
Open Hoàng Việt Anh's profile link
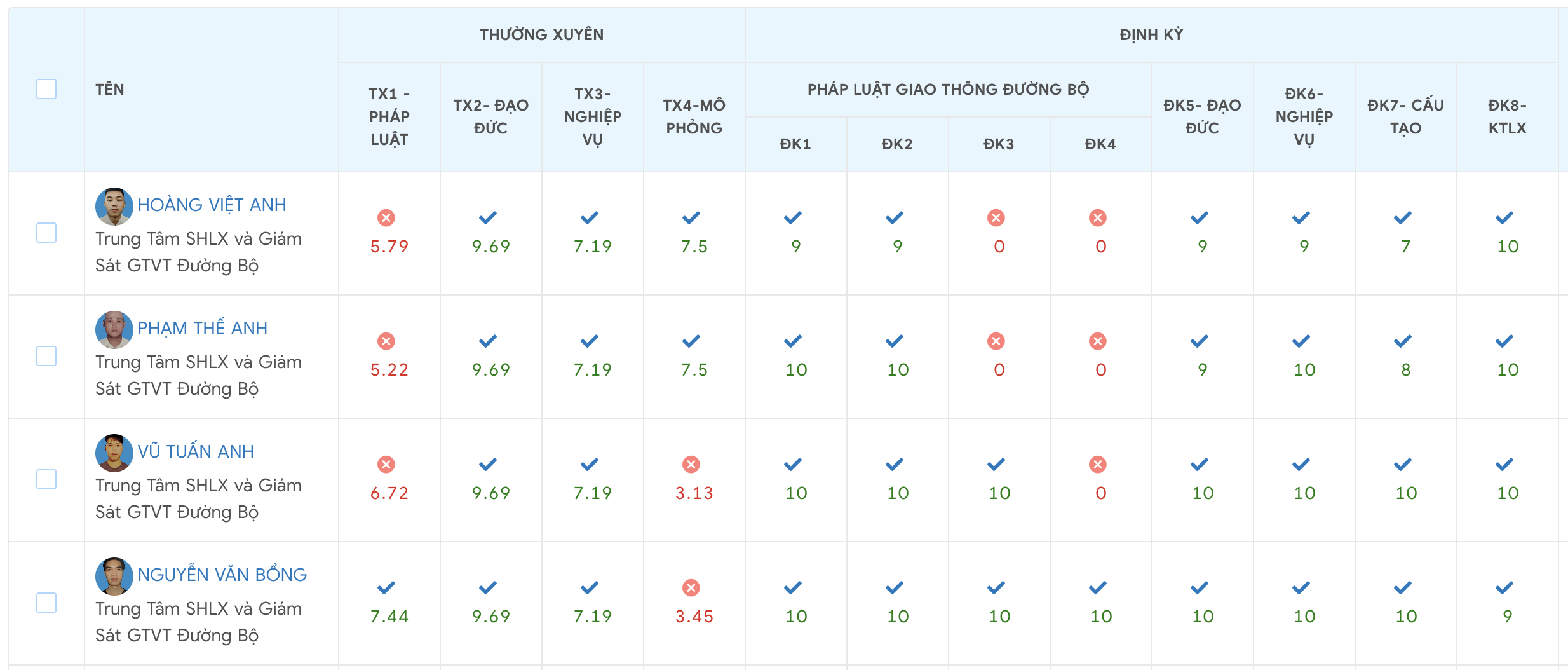click(212, 205)
